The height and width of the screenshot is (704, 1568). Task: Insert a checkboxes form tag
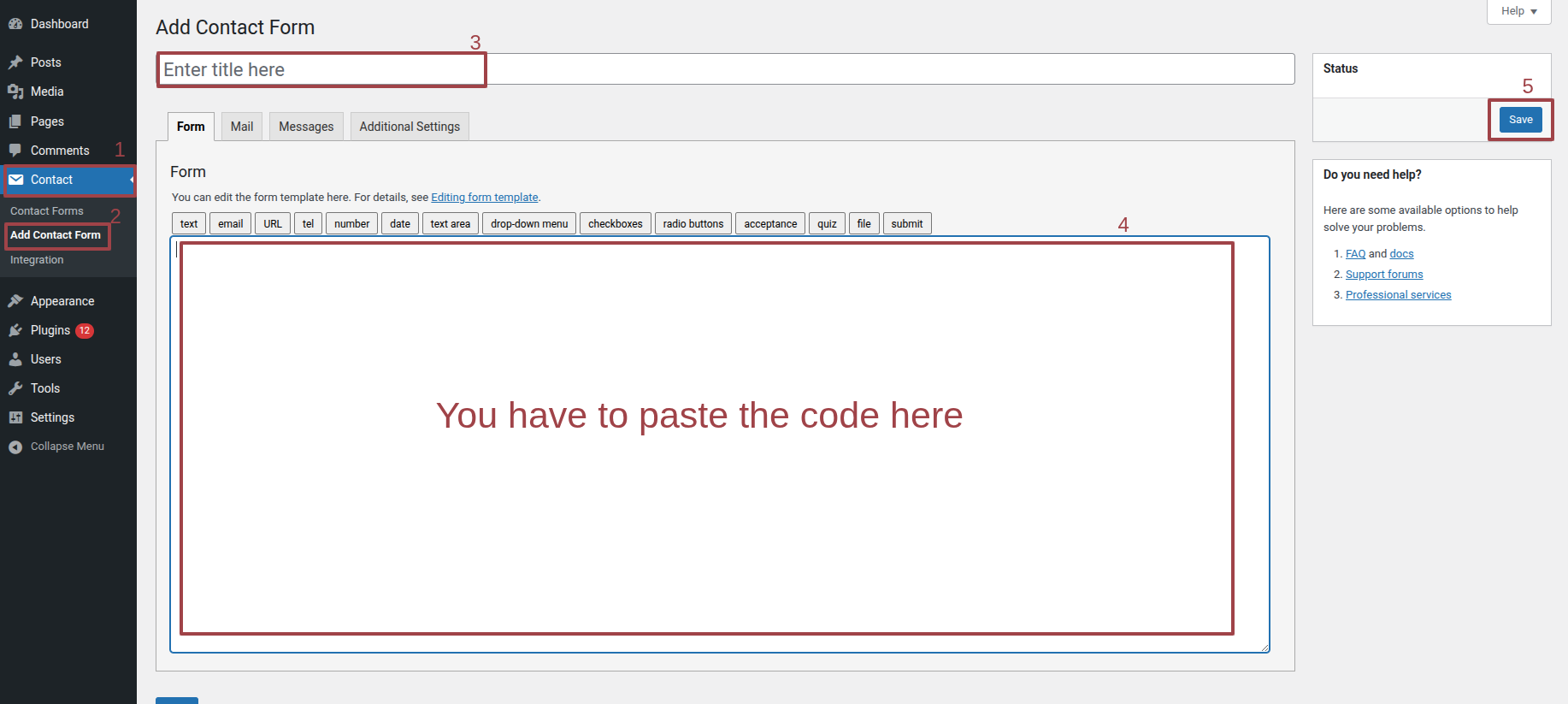pyautogui.click(x=615, y=224)
